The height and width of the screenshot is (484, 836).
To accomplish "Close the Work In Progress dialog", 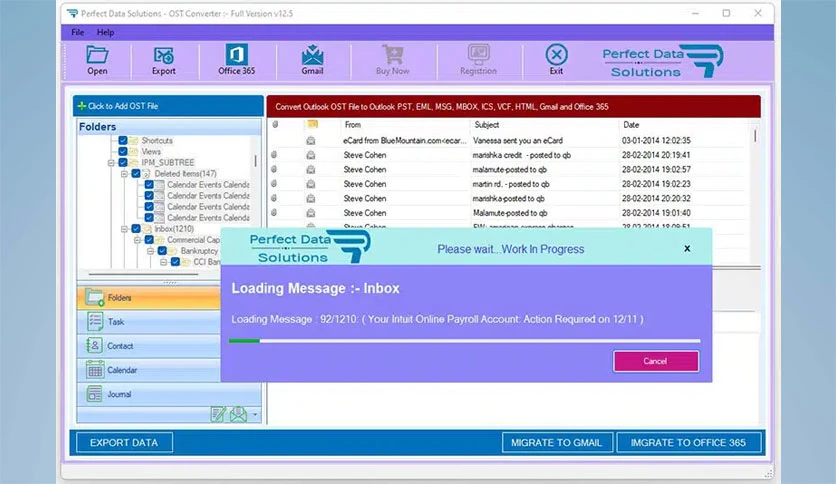I will point(687,248).
